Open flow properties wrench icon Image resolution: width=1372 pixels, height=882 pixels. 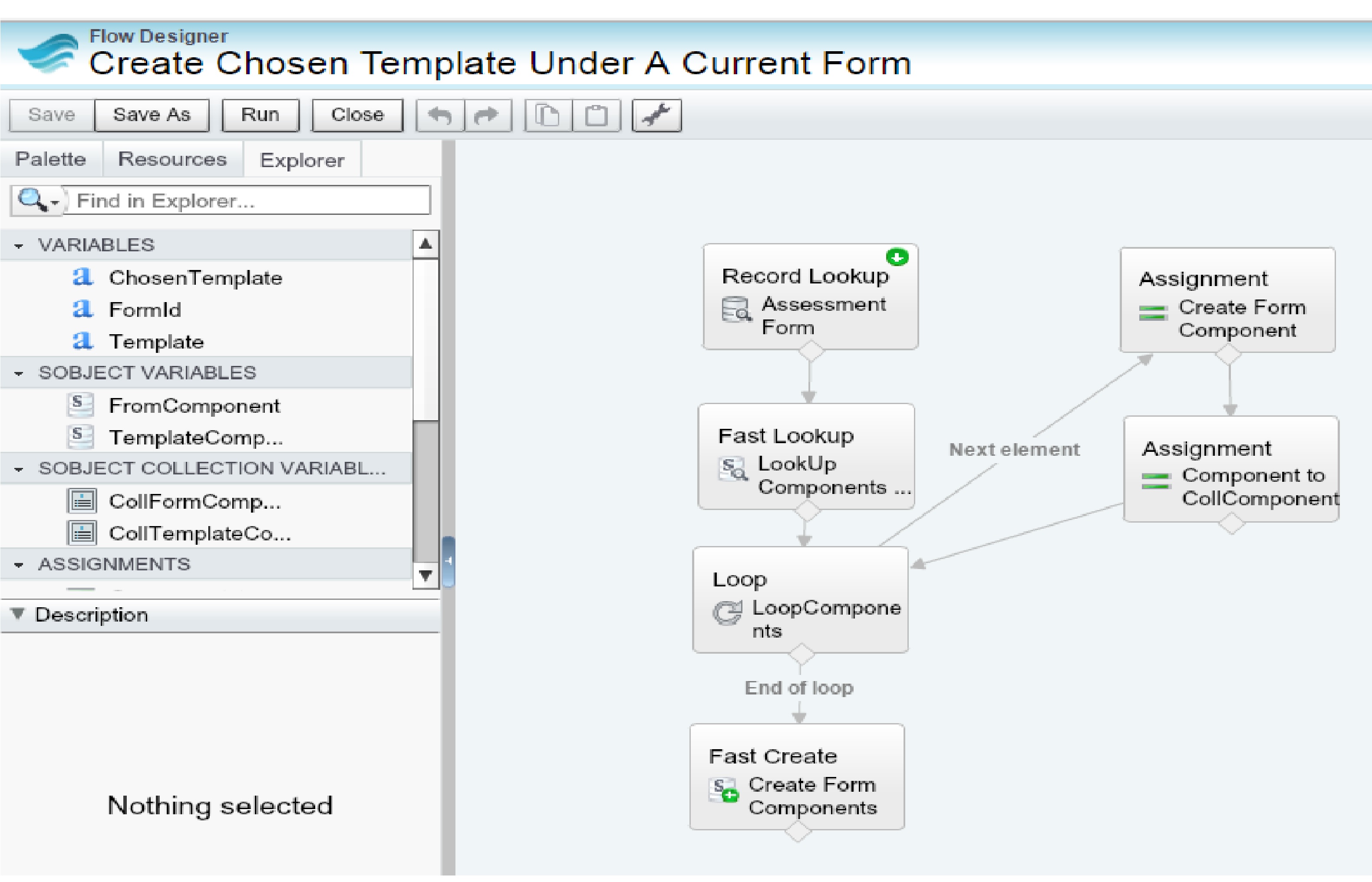tap(656, 115)
